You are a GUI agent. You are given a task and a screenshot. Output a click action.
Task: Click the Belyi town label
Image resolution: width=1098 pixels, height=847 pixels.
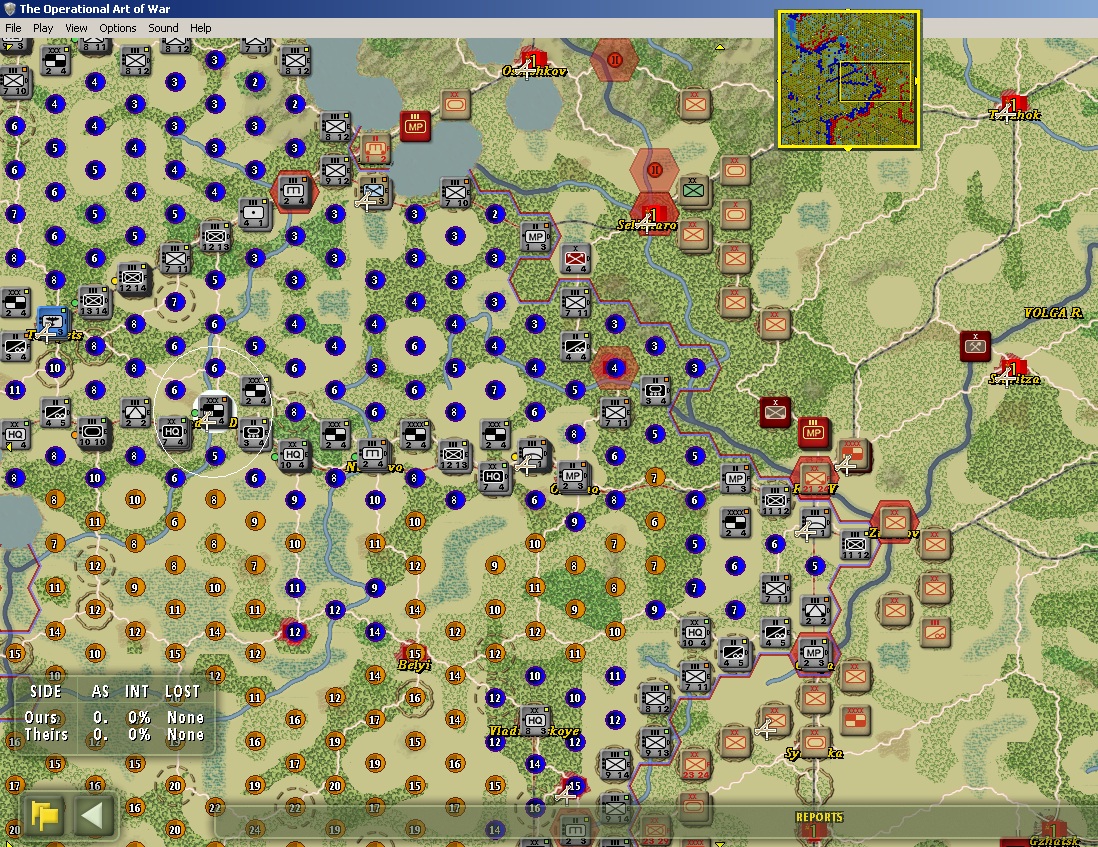[x=414, y=665]
